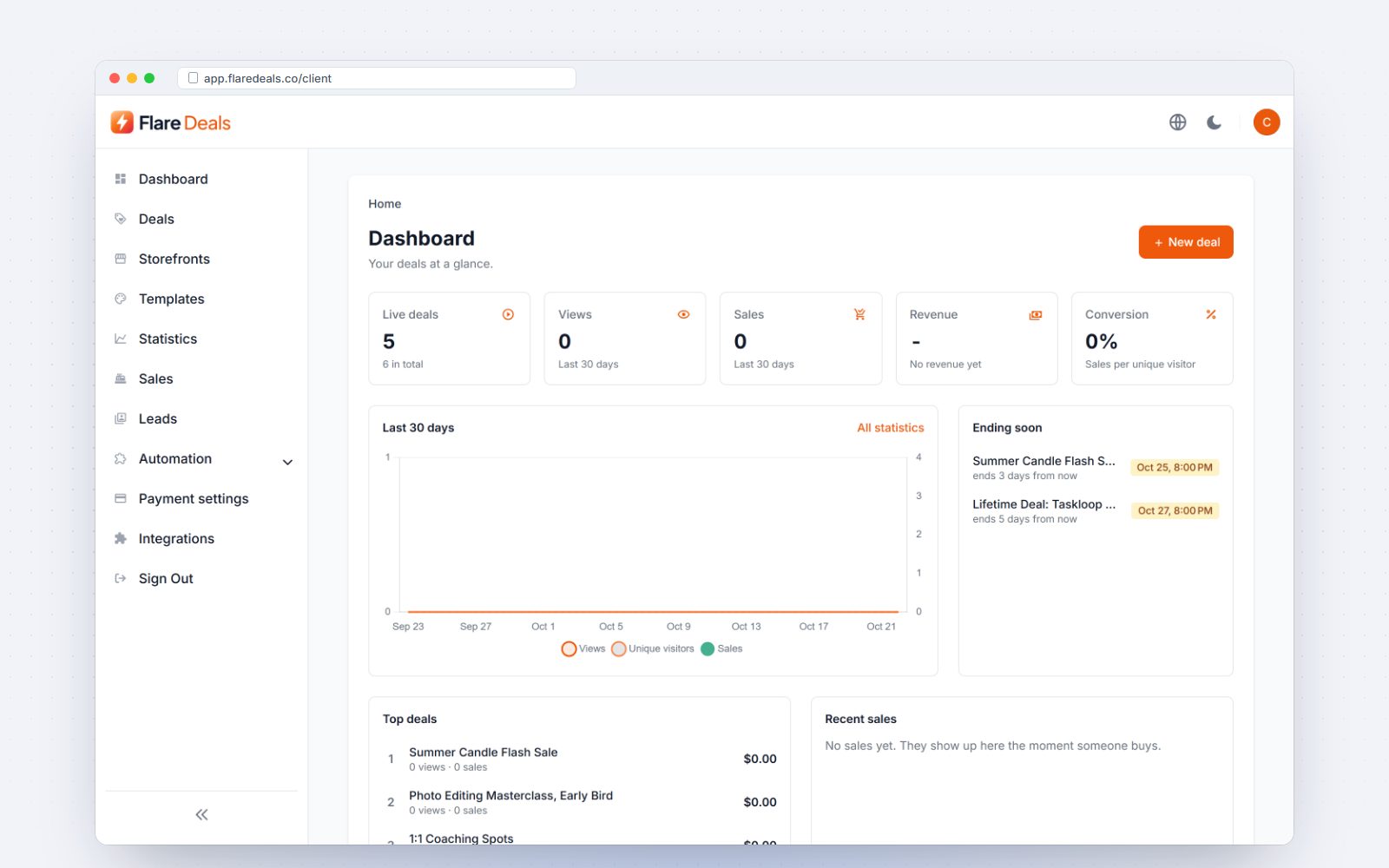Click the Deals tag icon
The image size is (1389, 868).
tap(121, 219)
